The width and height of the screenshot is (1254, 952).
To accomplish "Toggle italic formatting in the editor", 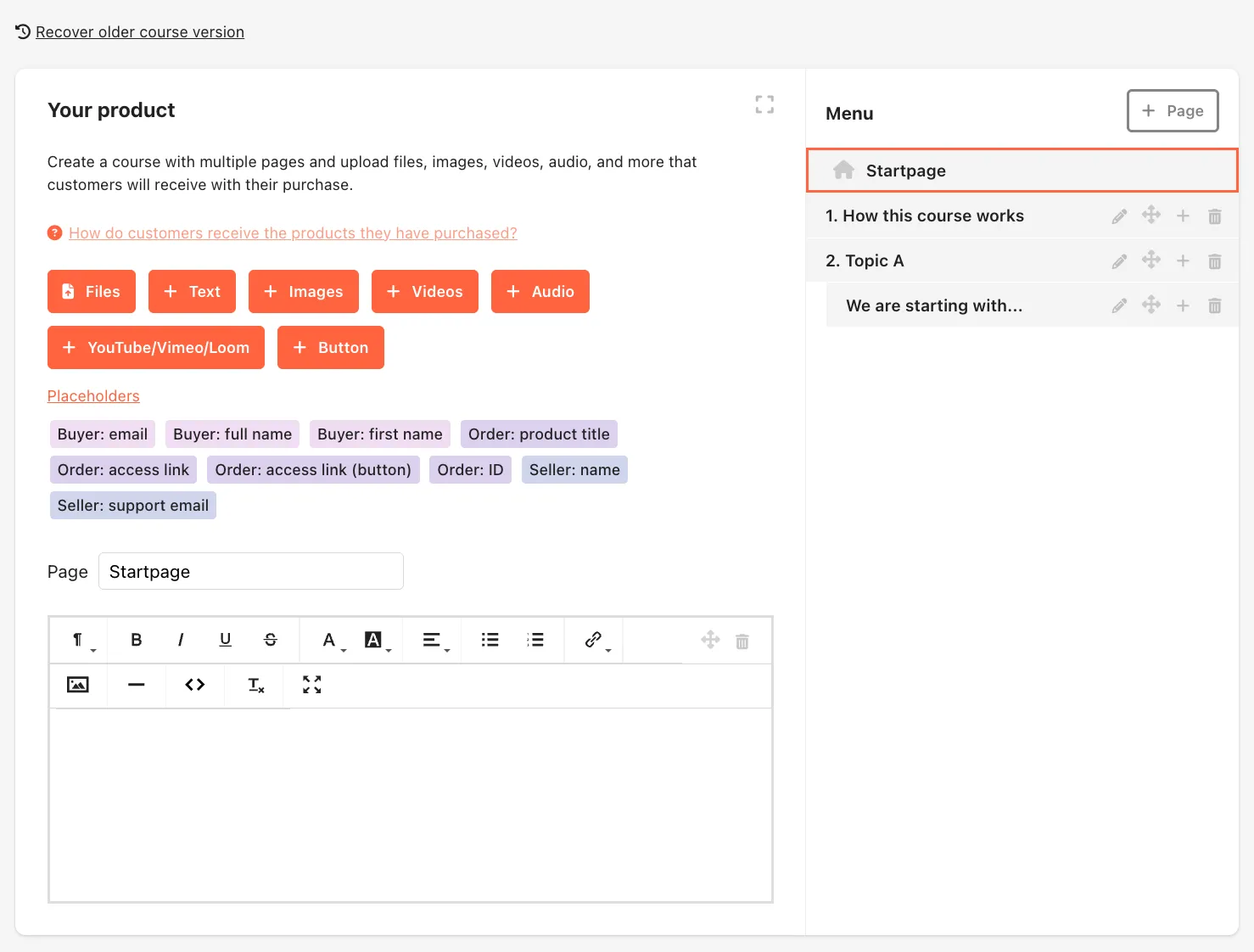I will [x=181, y=640].
